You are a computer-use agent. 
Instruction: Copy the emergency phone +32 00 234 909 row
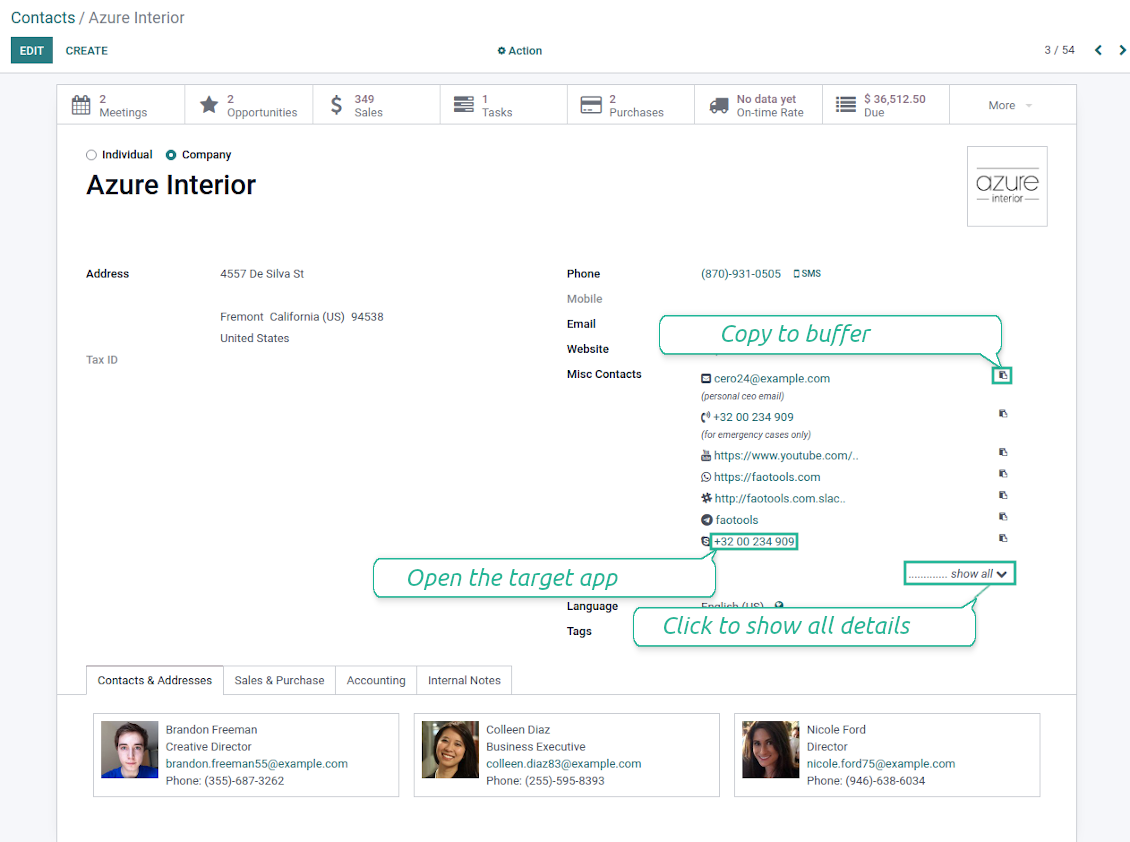[1002, 414]
